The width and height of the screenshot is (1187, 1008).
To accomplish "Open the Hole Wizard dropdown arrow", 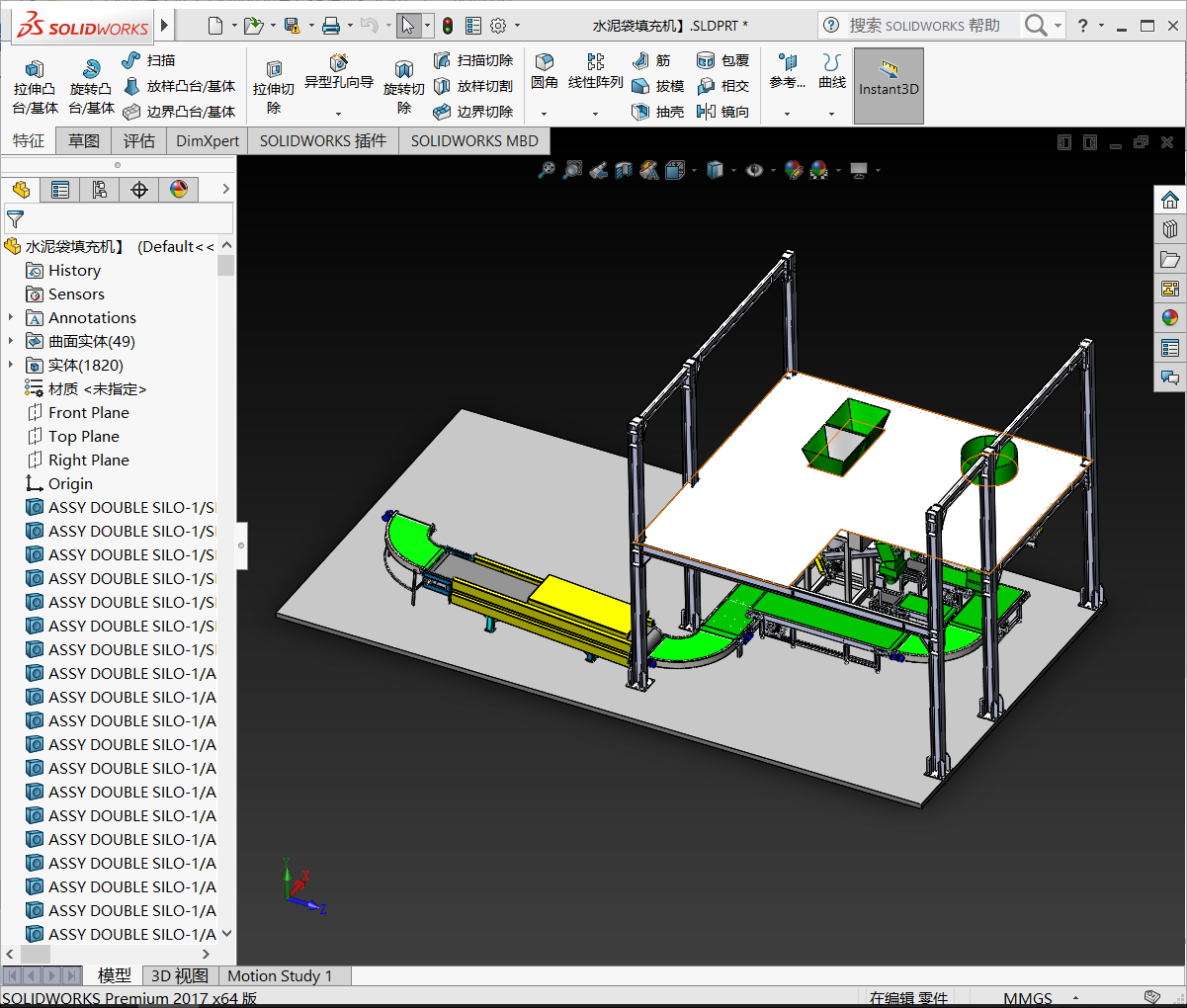I will click(x=339, y=113).
